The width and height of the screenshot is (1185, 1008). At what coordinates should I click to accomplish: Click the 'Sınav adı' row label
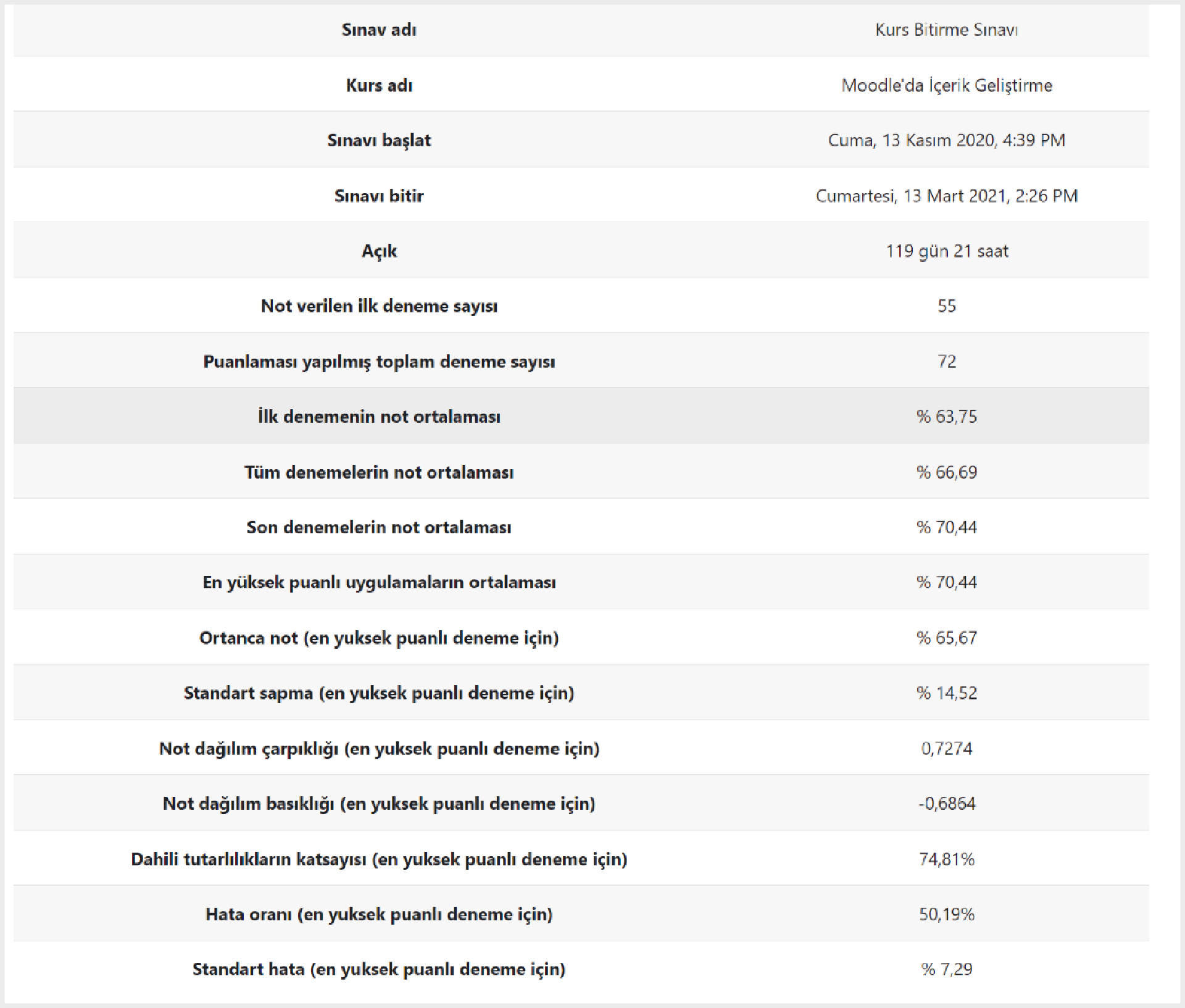click(x=379, y=30)
